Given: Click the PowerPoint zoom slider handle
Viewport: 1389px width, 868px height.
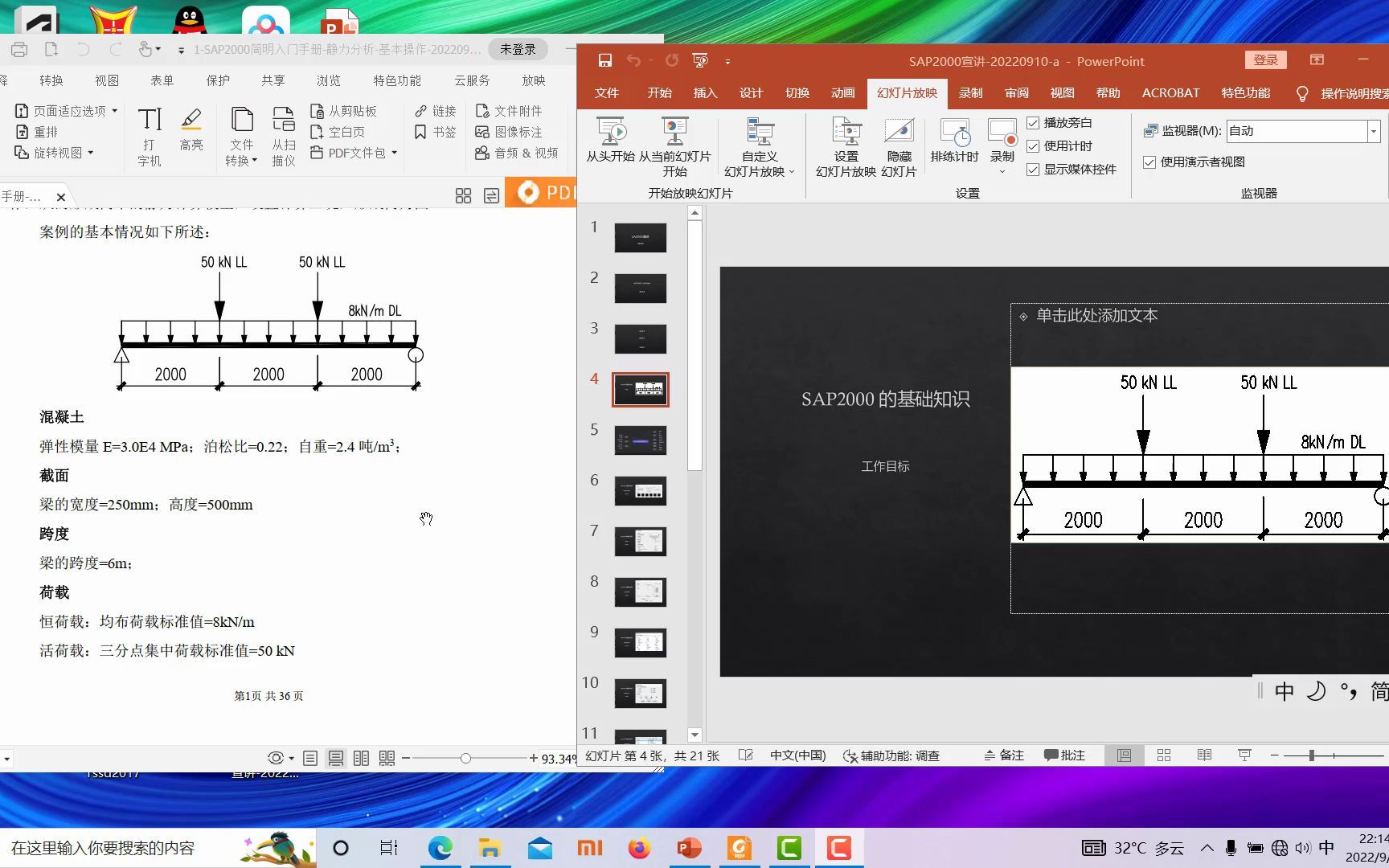Looking at the screenshot, I should [x=1311, y=755].
